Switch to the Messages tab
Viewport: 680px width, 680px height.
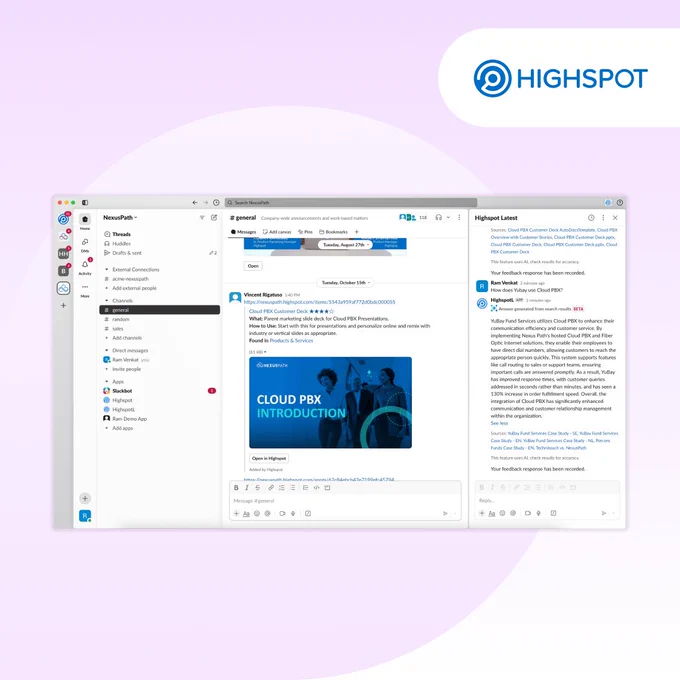[x=244, y=232]
